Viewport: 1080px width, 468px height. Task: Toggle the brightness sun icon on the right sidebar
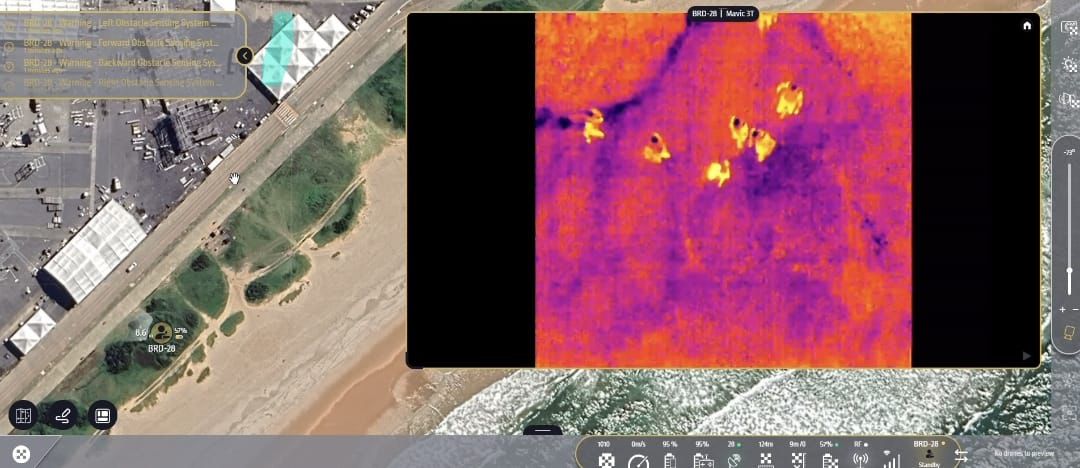click(1068, 65)
